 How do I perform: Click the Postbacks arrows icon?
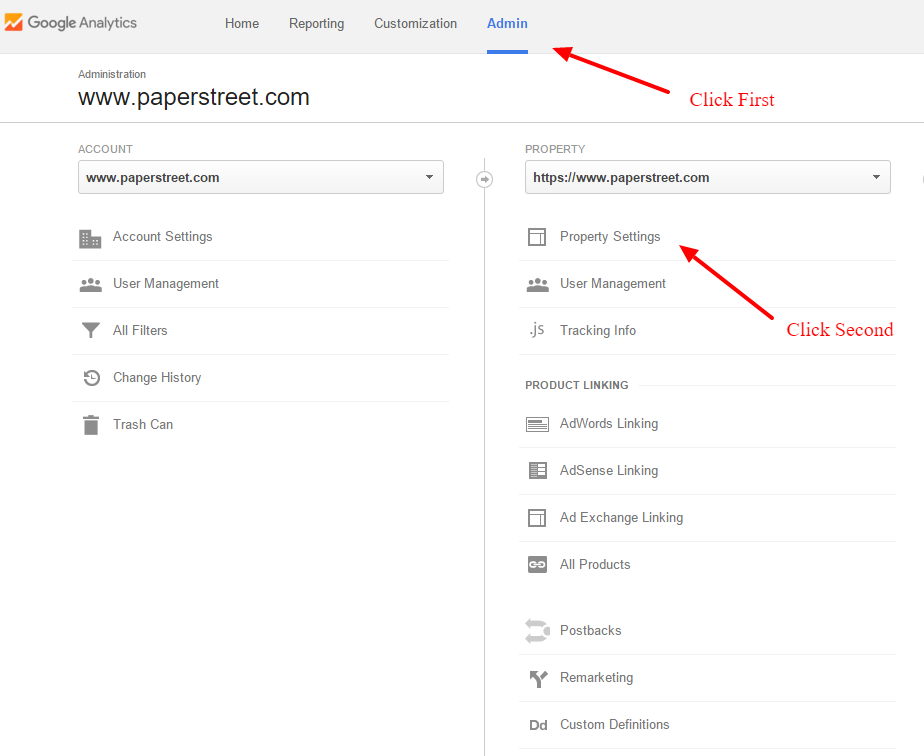[537, 630]
